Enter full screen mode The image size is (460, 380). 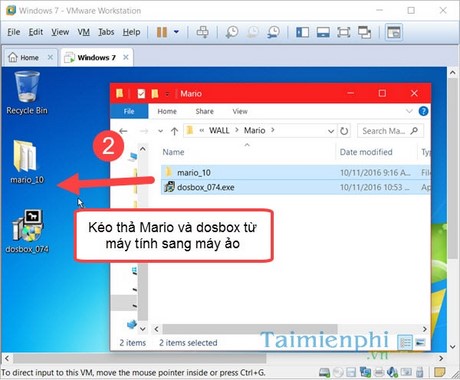pyautogui.click(x=344, y=32)
